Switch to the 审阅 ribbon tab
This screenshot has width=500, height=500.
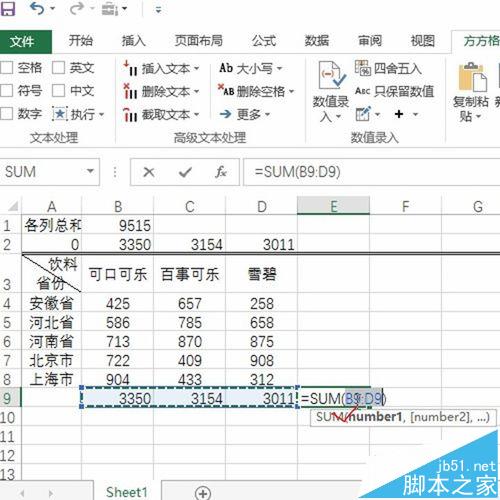coord(370,41)
